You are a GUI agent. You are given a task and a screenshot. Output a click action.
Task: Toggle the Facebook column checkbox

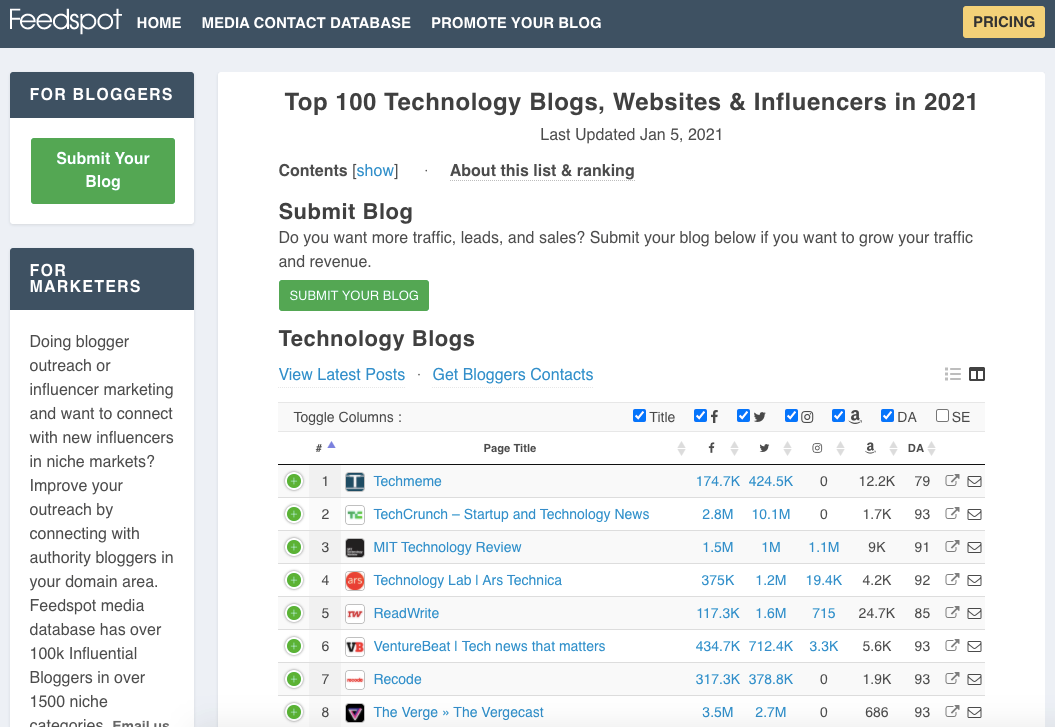tap(700, 416)
